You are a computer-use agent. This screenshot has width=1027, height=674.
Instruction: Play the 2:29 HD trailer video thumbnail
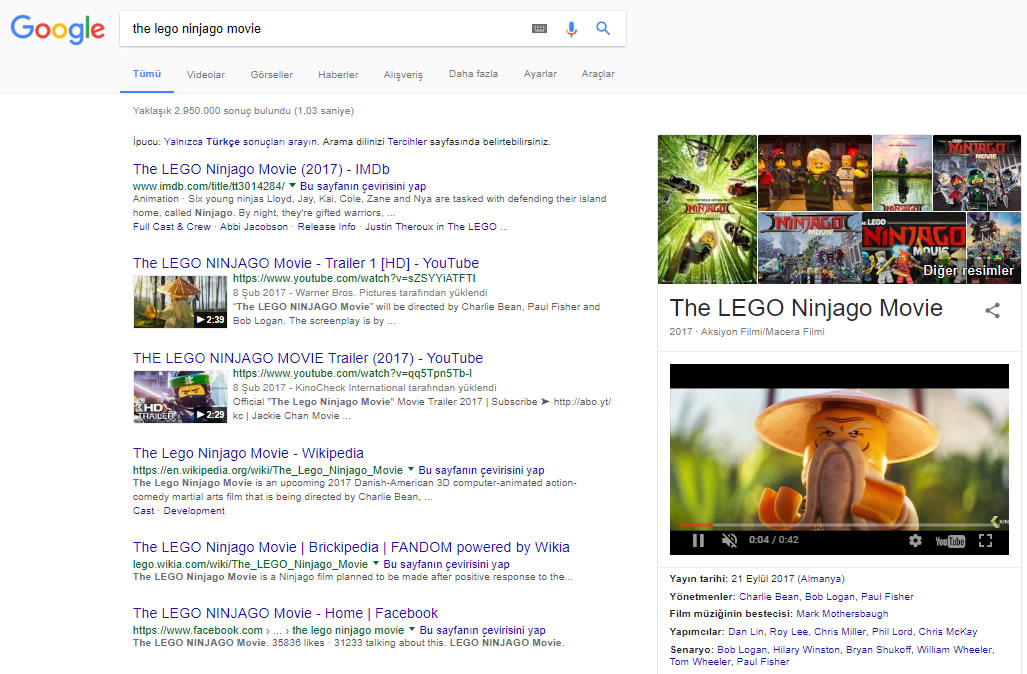(180, 397)
